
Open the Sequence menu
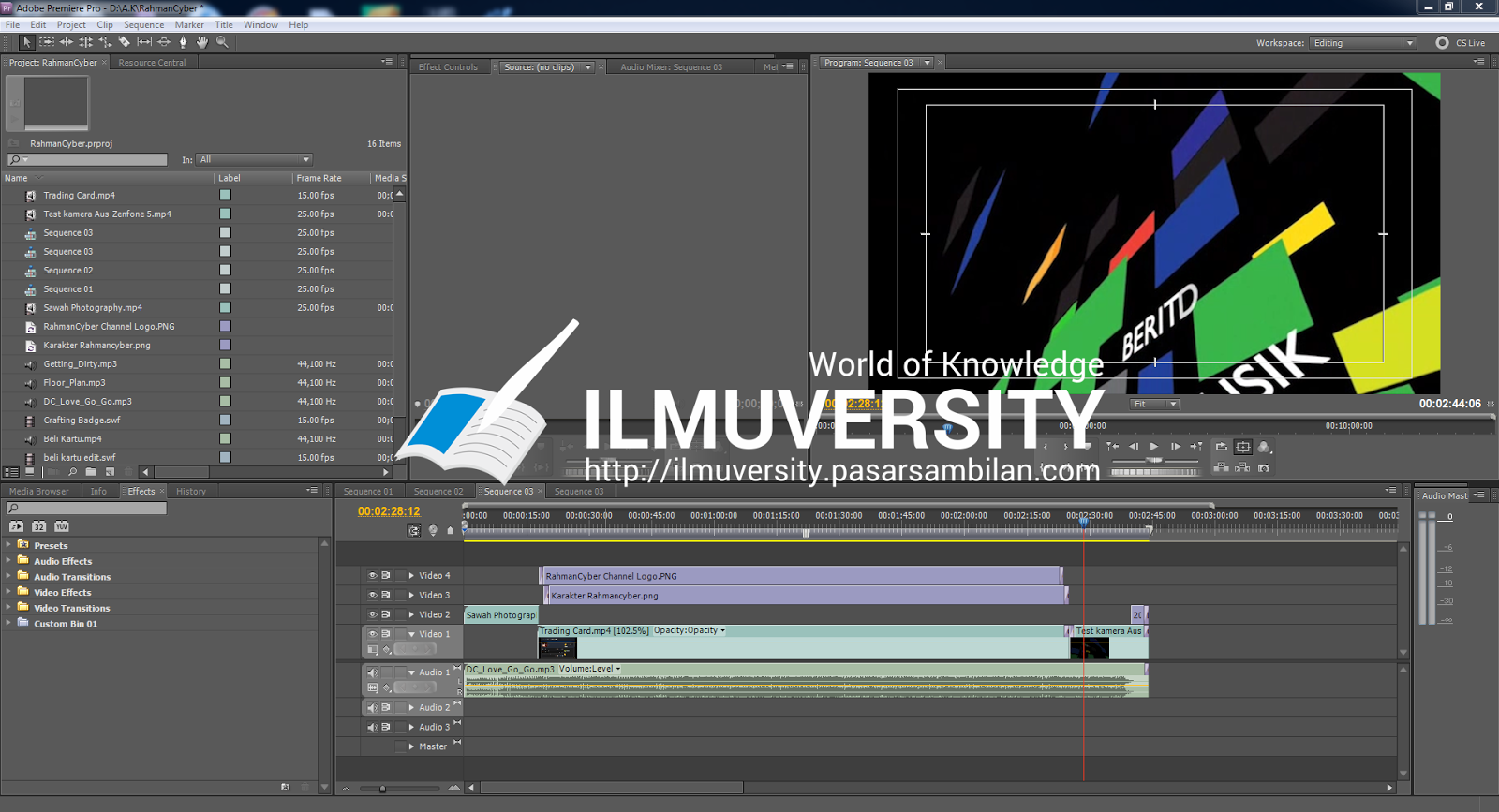[x=143, y=25]
